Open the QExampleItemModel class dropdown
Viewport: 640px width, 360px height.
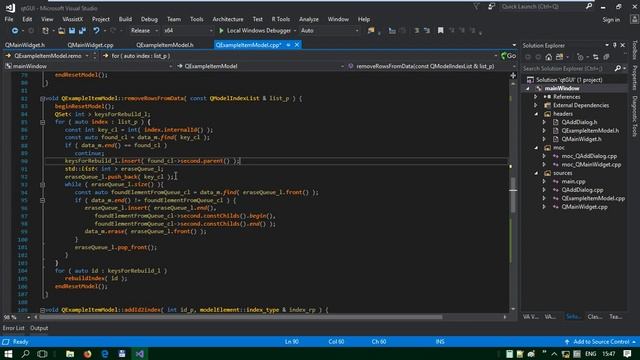260,66
